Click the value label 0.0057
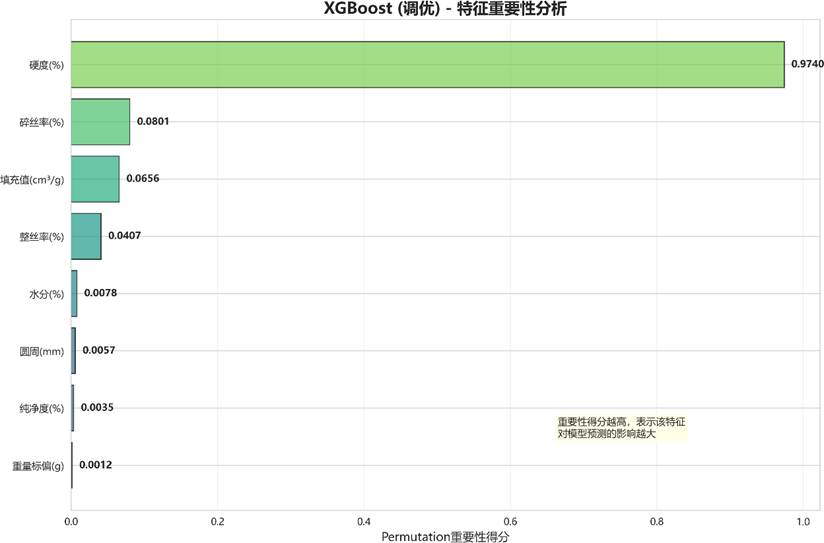 click(99, 350)
